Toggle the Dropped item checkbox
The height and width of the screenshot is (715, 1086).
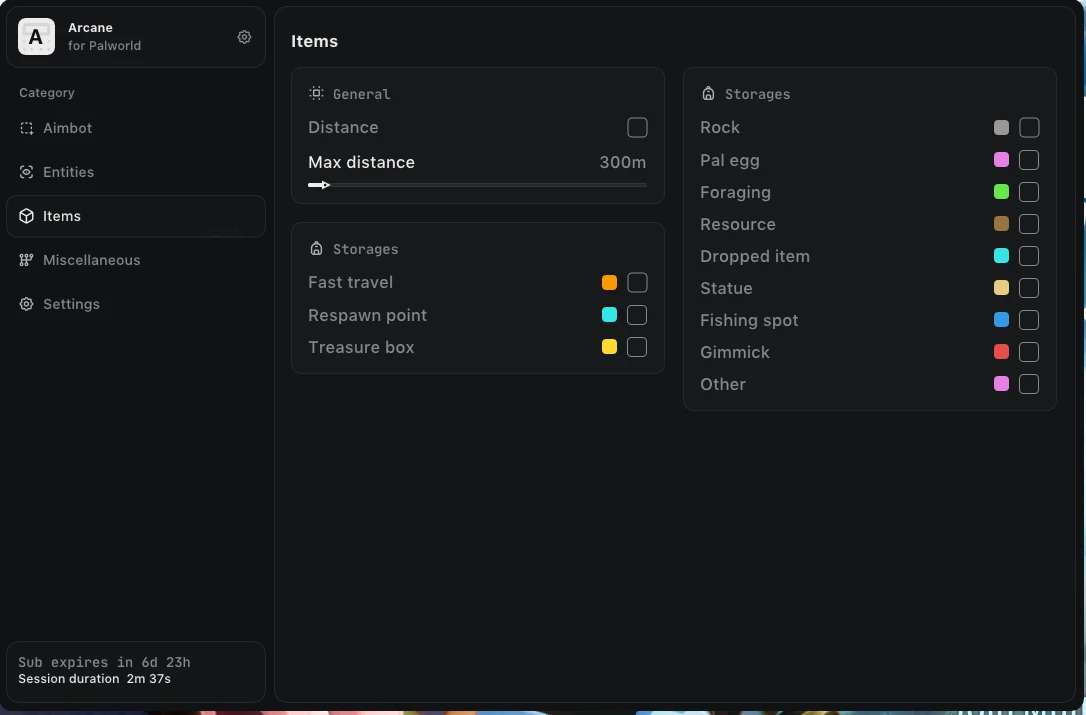tap(1029, 256)
